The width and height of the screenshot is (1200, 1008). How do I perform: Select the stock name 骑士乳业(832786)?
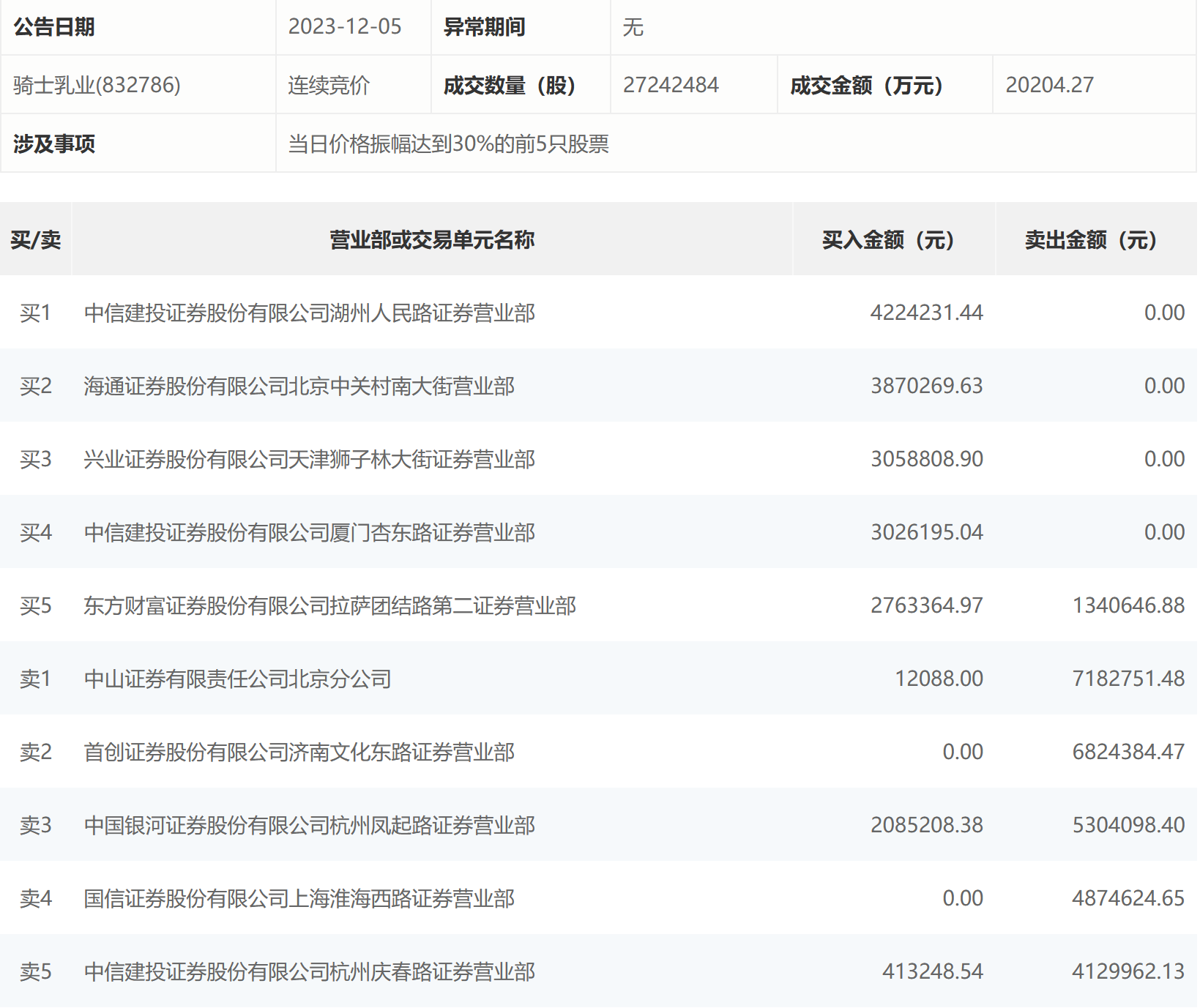coord(97,86)
